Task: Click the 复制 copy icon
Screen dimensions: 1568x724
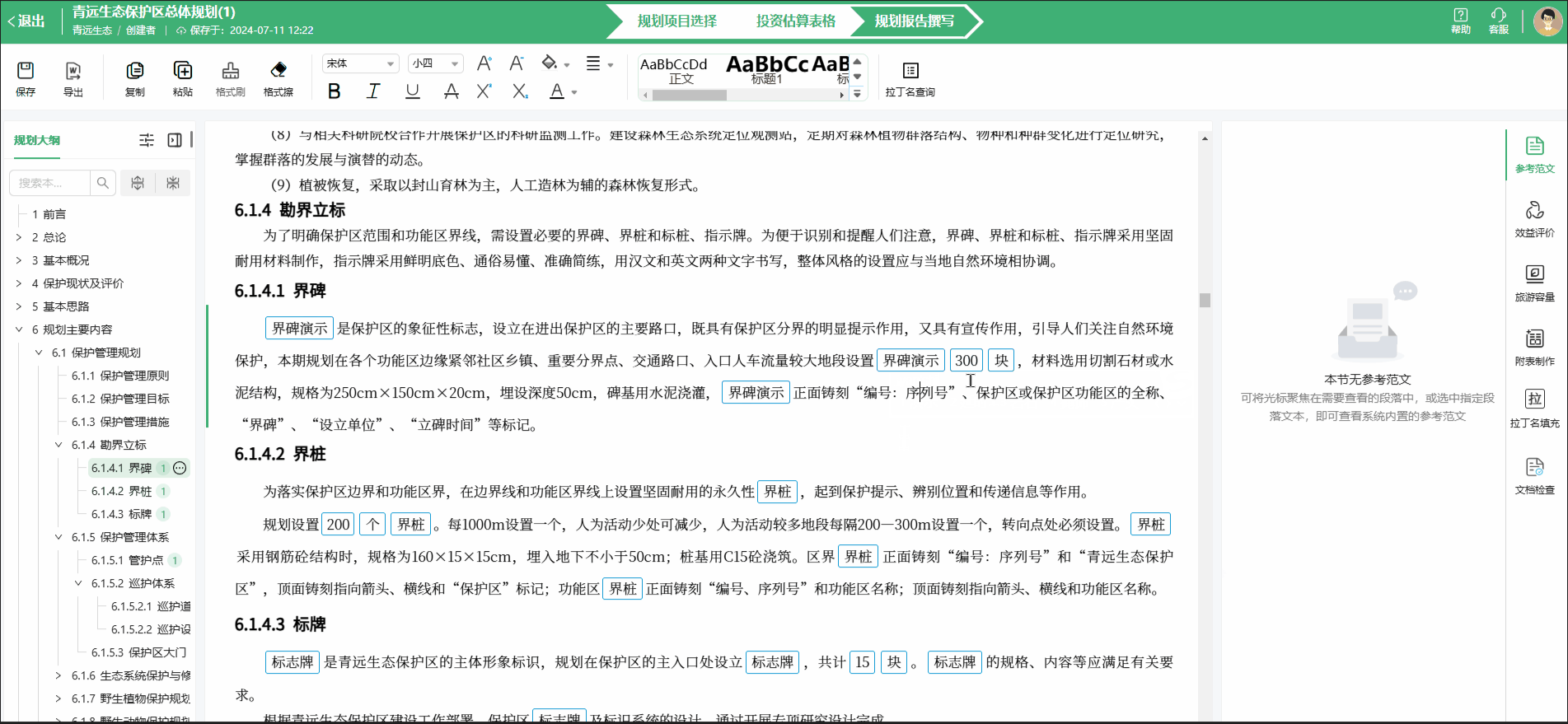Action: [x=134, y=71]
